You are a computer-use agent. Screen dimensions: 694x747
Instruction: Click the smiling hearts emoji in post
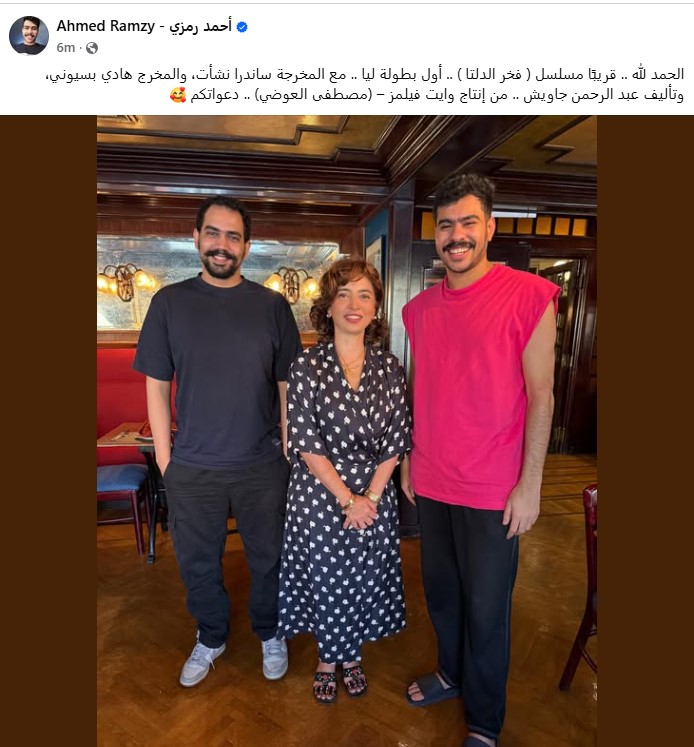[178, 95]
